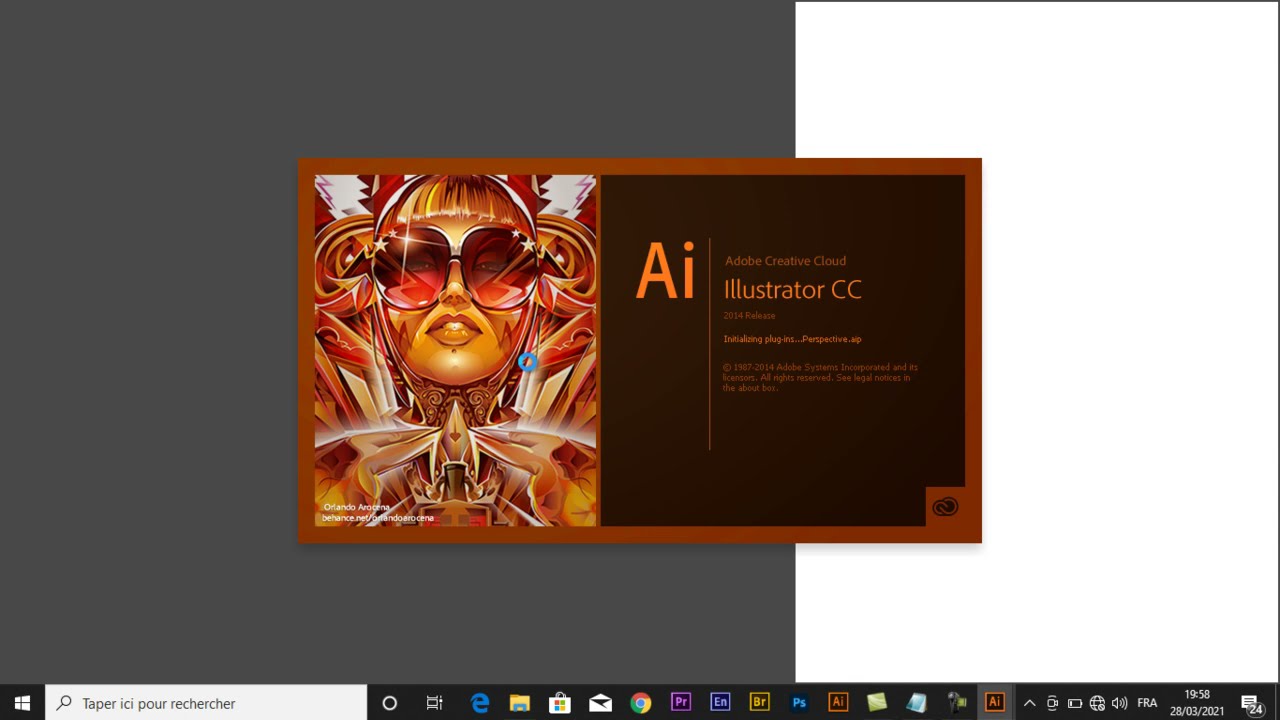Image resolution: width=1280 pixels, height=720 pixels.
Task: Click 'Initializing plug-ins...Perspective.aip' status text
Action: [792, 339]
